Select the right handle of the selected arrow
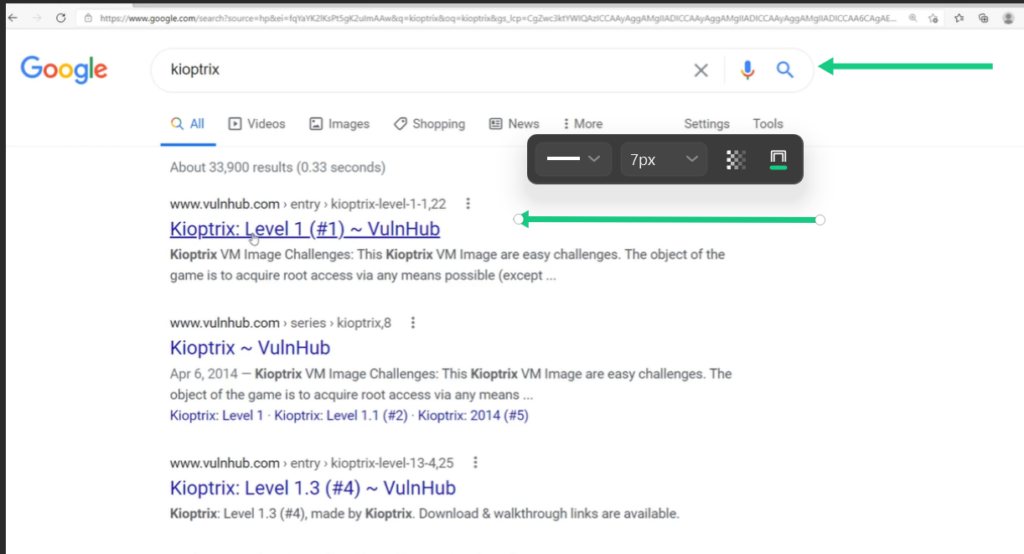Screen dimensions: 1024x554 820,220
